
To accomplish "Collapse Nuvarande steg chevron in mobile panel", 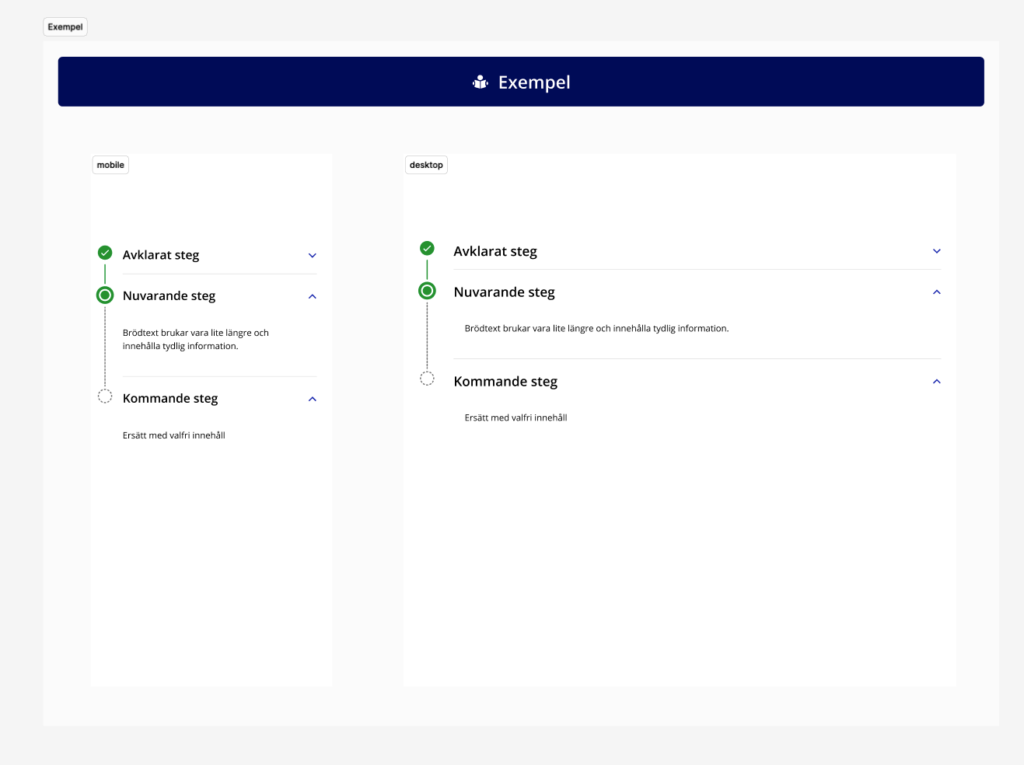I will (312, 297).
